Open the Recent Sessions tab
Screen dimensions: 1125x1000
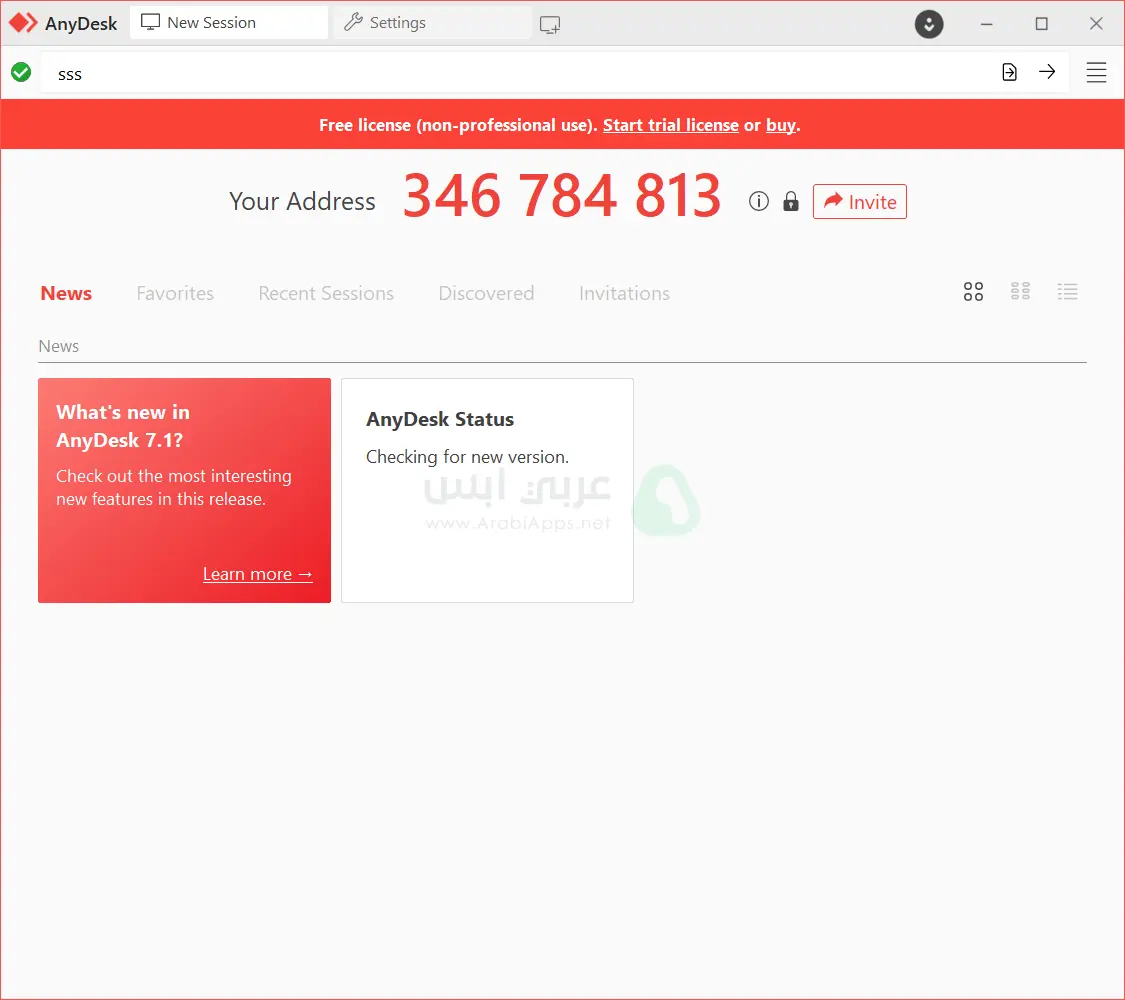[326, 293]
